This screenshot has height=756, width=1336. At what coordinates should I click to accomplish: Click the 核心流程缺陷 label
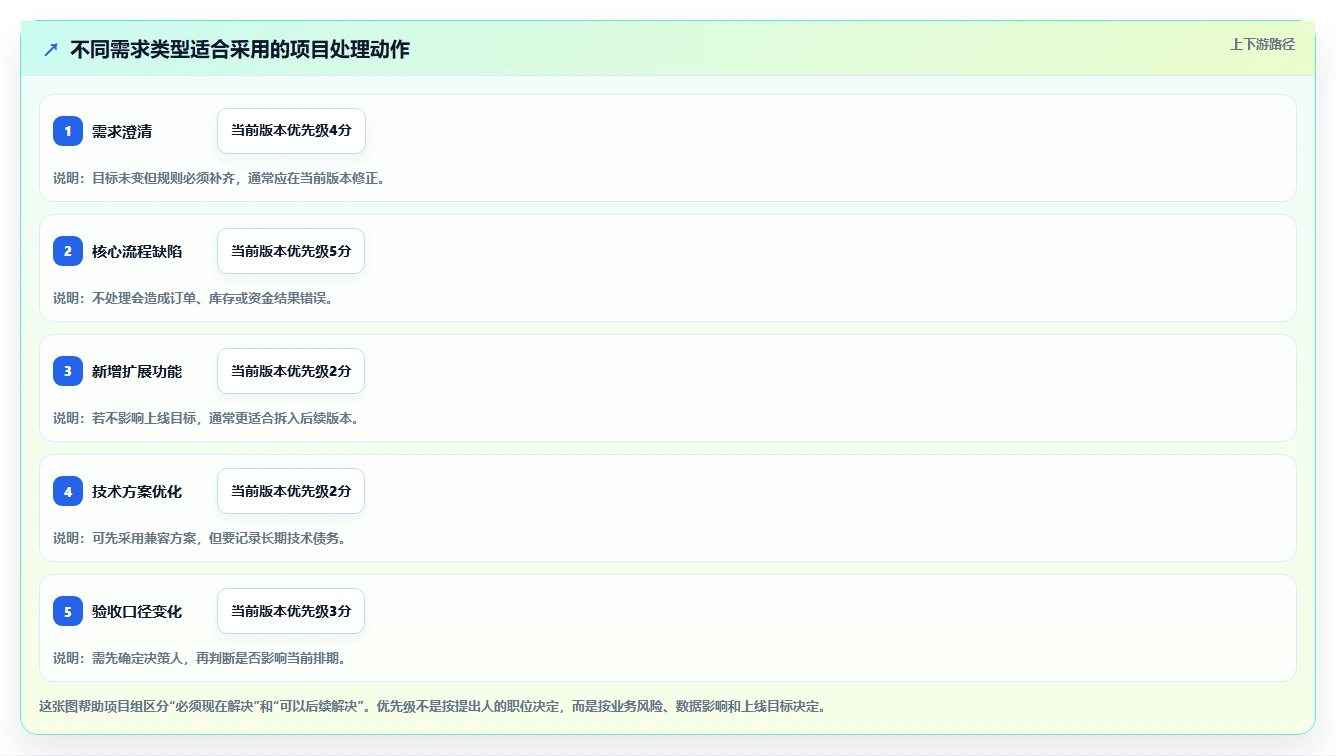coord(137,252)
